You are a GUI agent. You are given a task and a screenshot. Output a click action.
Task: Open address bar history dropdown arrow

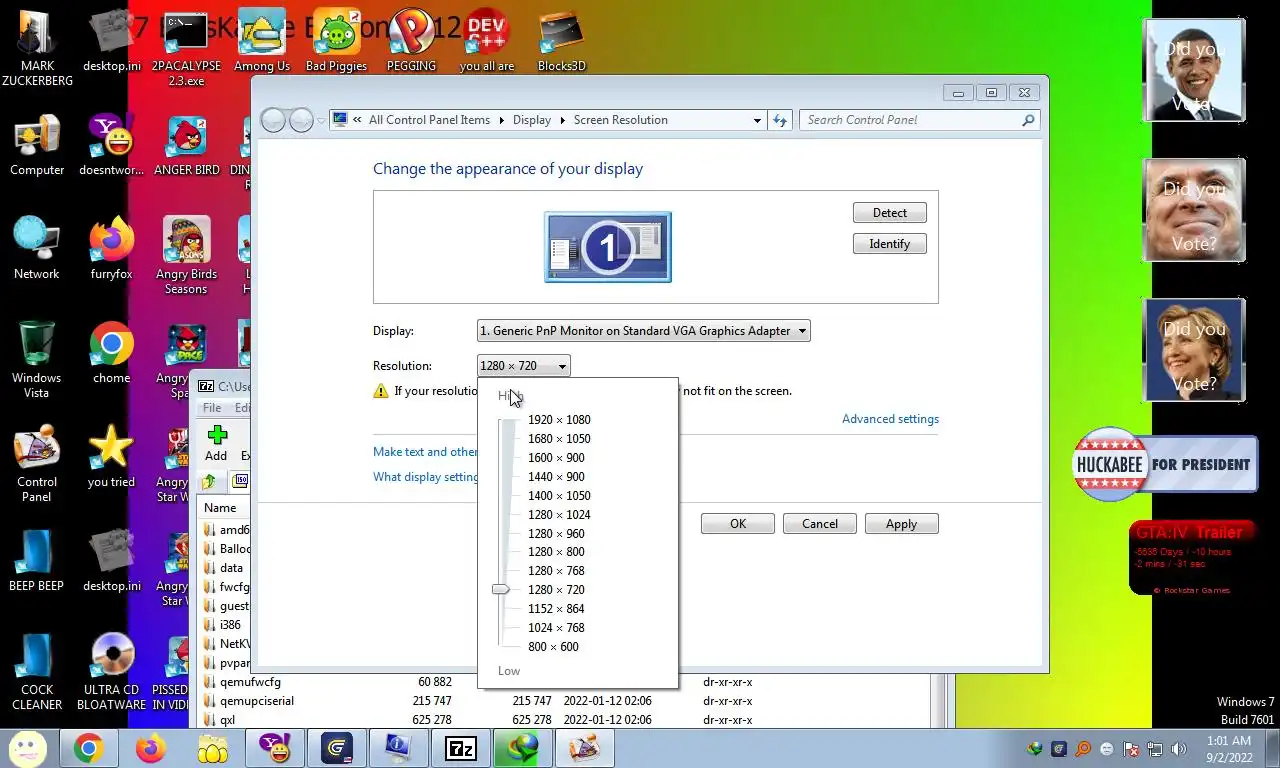757,120
